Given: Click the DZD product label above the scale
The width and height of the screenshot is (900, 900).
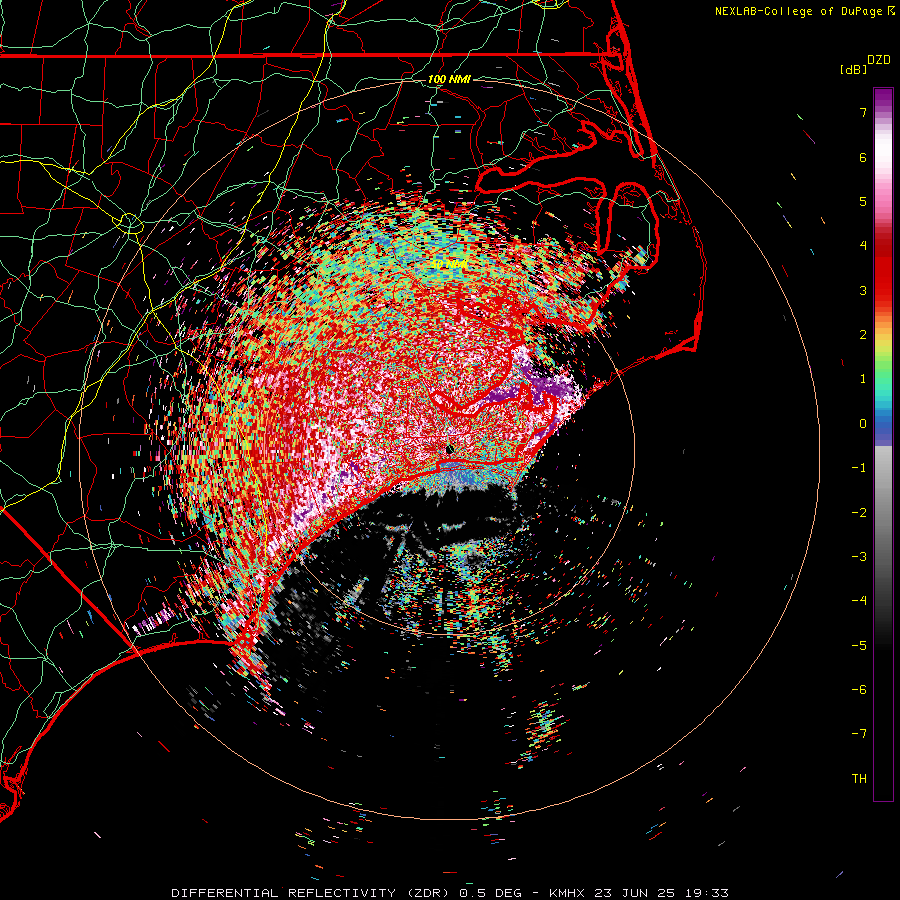Looking at the screenshot, I should [x=879, y=60].
